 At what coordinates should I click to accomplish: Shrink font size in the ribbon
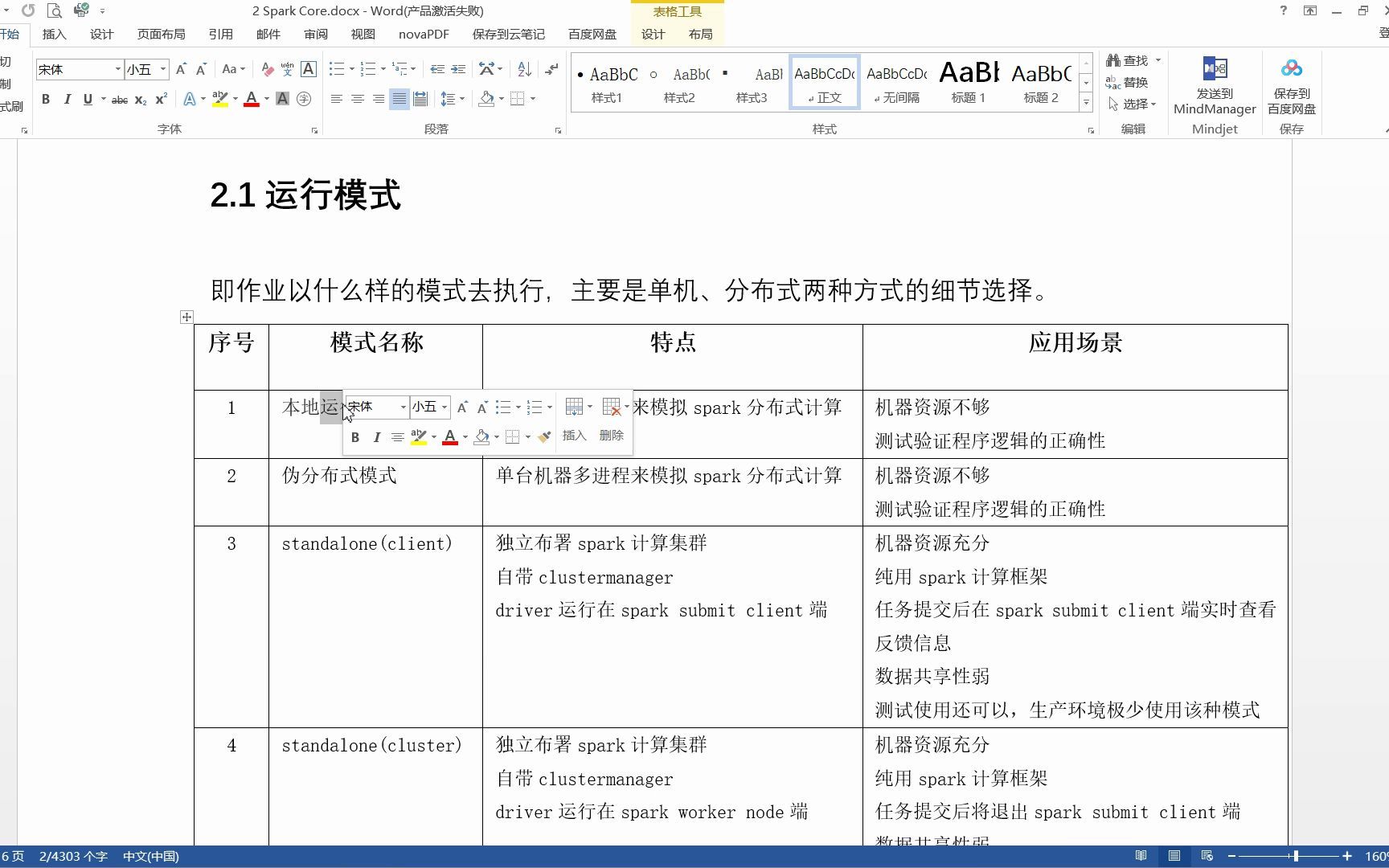coord(201,70)
